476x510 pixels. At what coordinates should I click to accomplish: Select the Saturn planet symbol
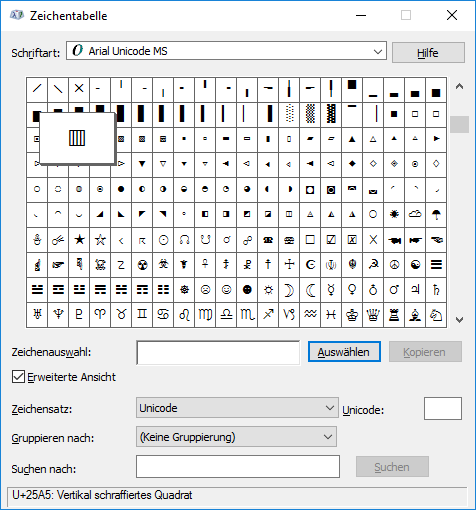(x=436, y=290)
